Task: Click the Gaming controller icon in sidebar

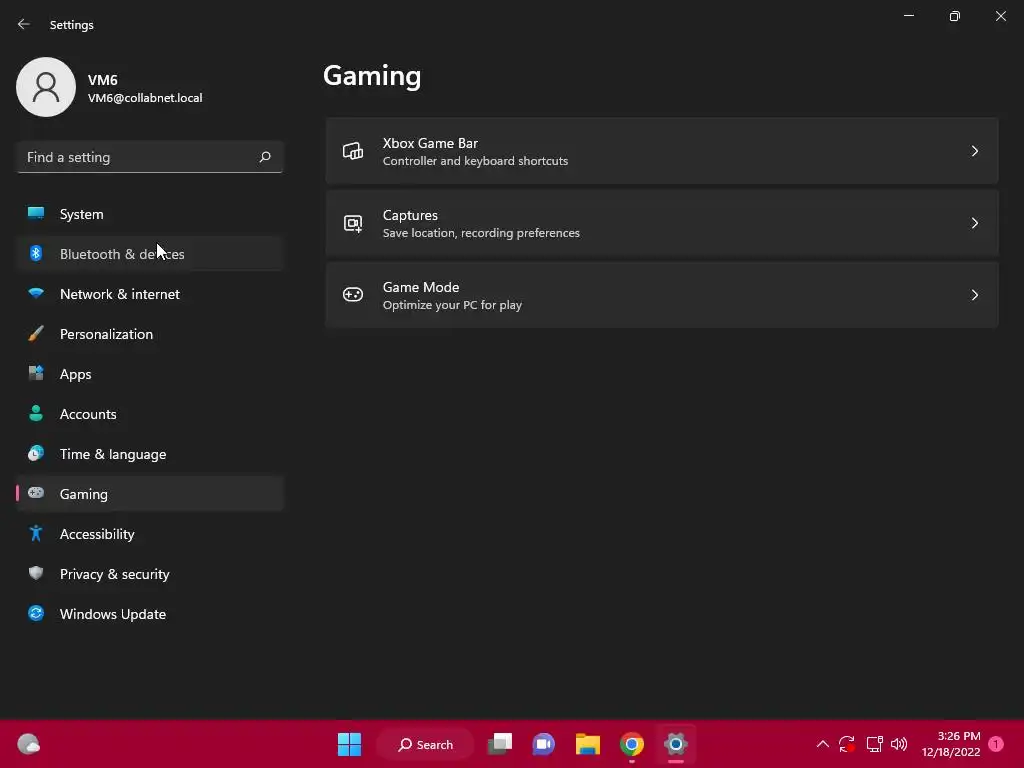Action: [x=36, y=493]
